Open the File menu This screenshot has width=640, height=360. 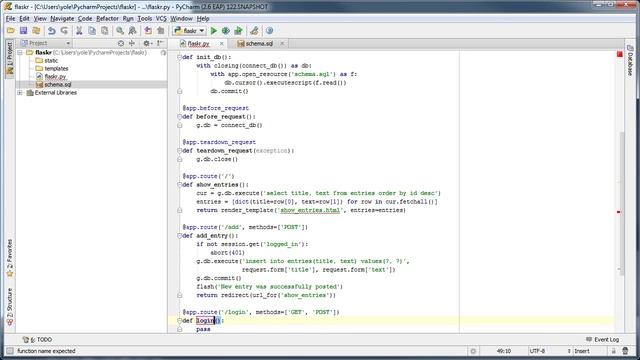click(10, 18)
